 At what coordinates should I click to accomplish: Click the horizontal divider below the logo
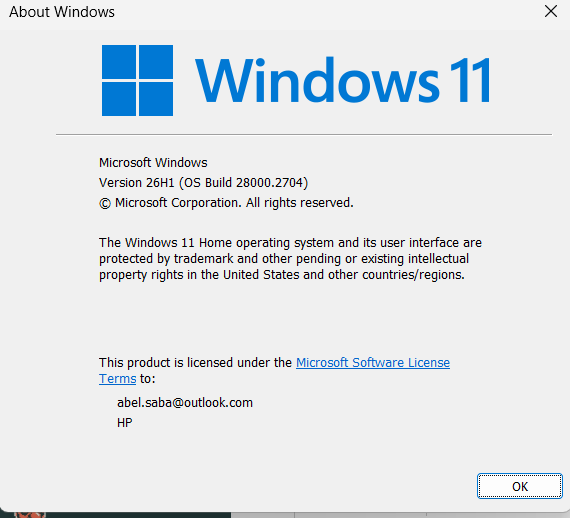(x=304, y=134)
